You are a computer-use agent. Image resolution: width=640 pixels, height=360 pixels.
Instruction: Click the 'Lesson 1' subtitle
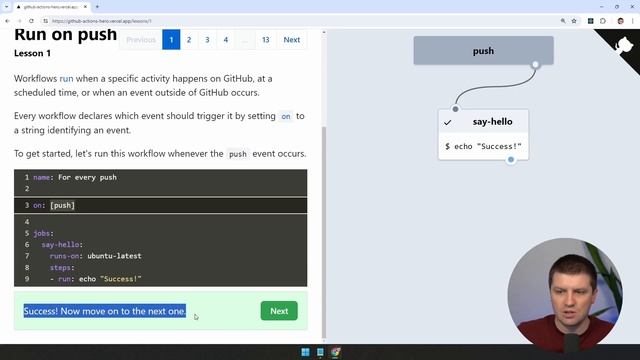[32, 53]
